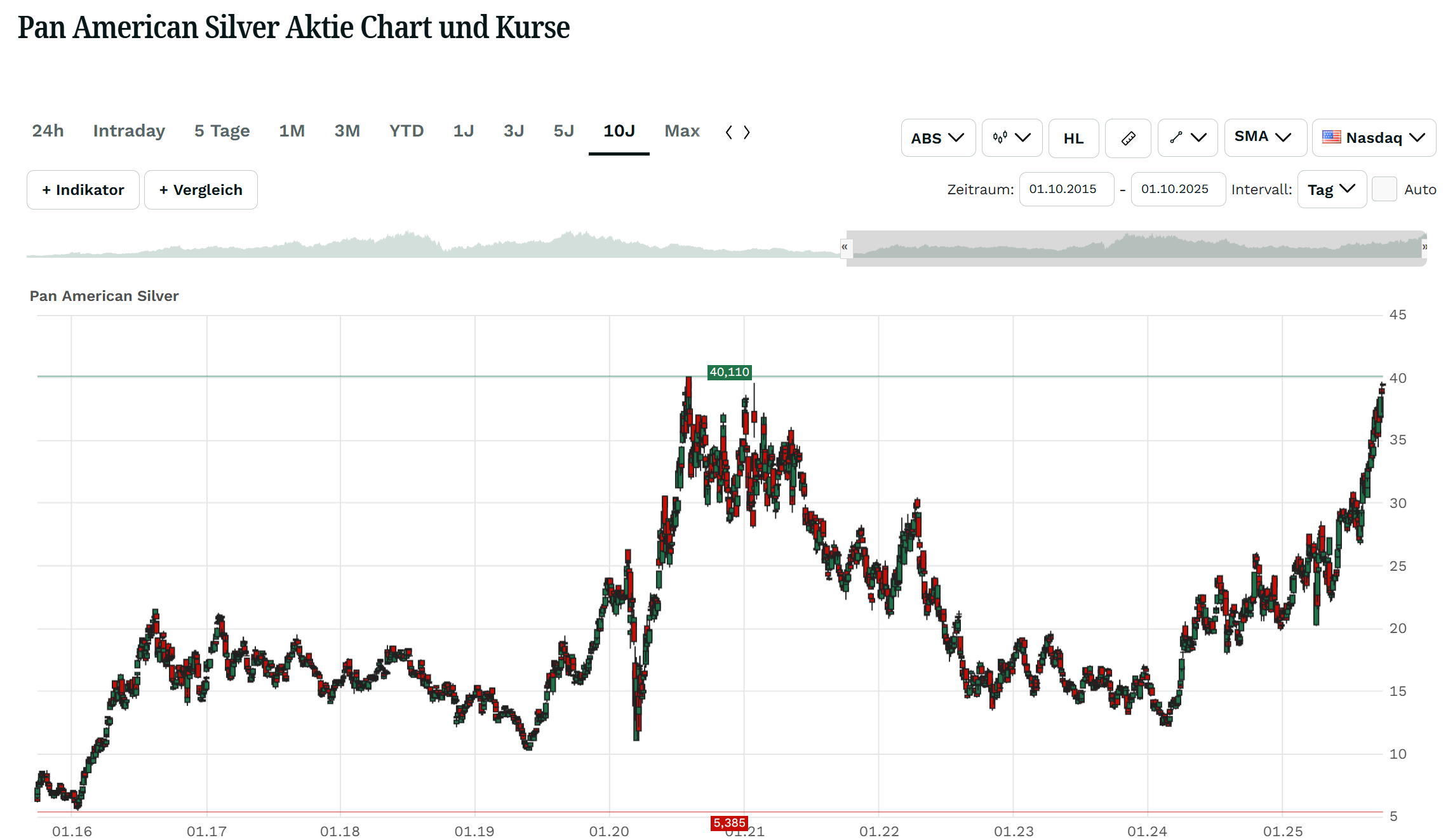Image resolution: width=1448 pixels, height=840 pixels.
Task: Click the previous period left arrow
Action: [729, 132]
